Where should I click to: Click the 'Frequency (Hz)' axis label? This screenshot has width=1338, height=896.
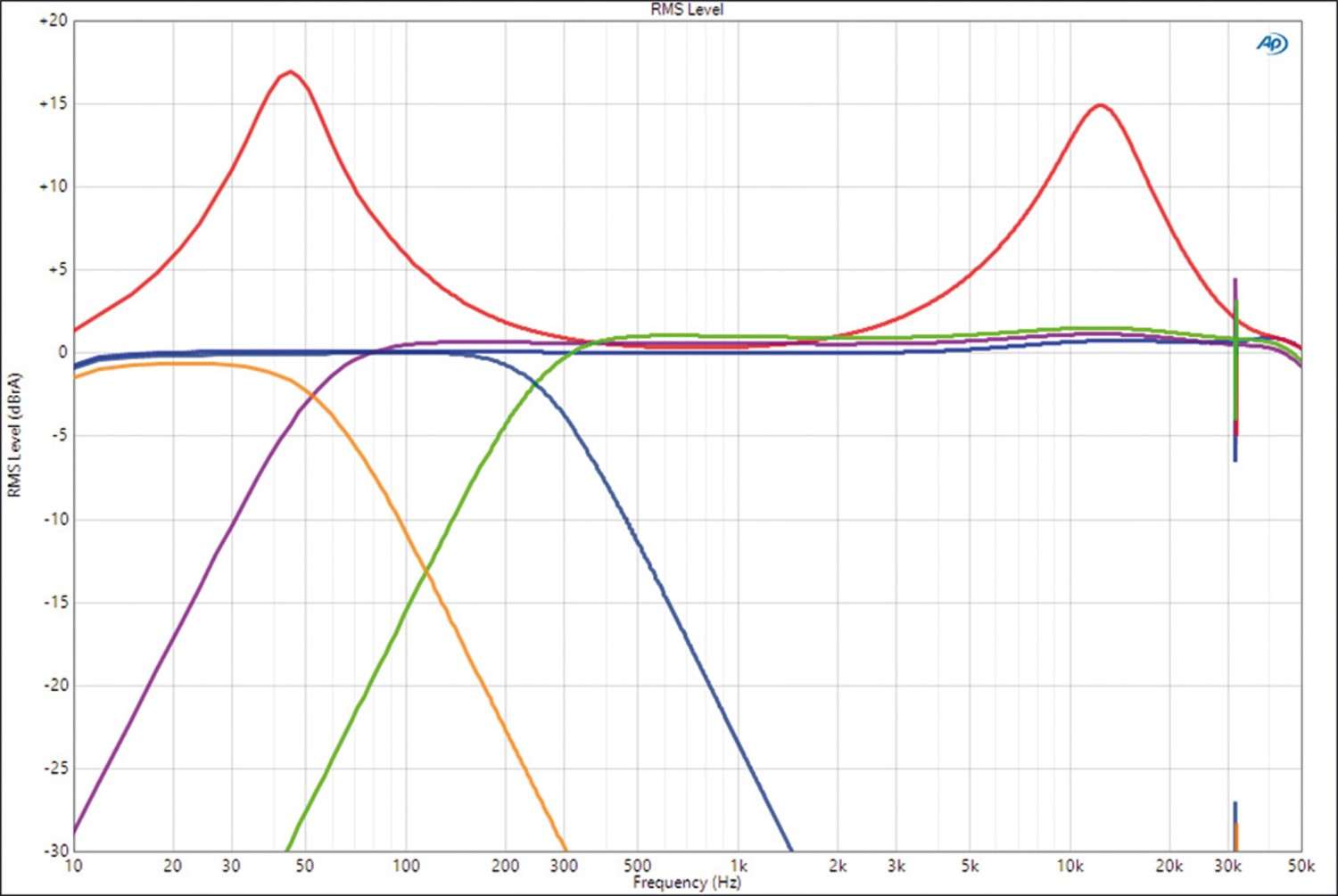pyautogui.click(x=687, y=883)
